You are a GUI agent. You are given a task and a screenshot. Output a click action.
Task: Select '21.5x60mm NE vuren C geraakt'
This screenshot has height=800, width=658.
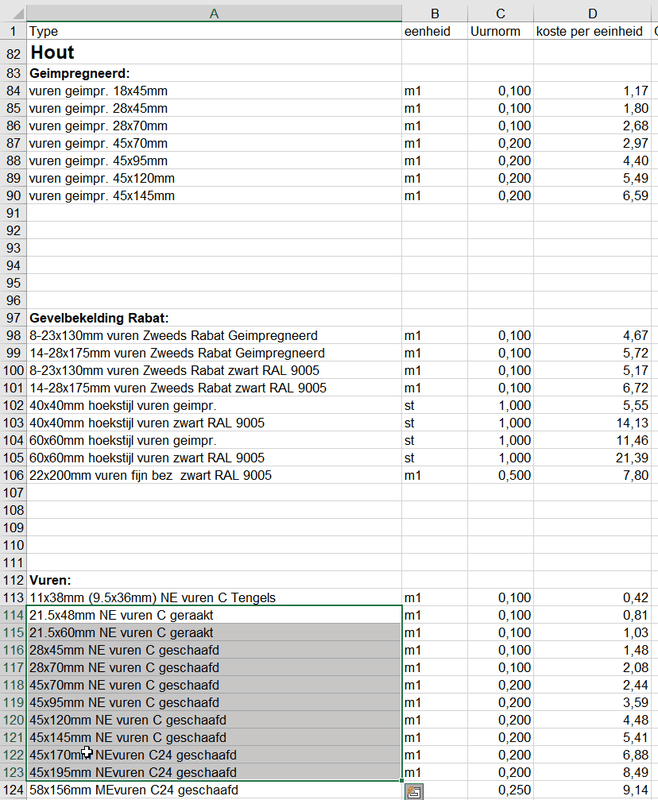pos(214,633)
